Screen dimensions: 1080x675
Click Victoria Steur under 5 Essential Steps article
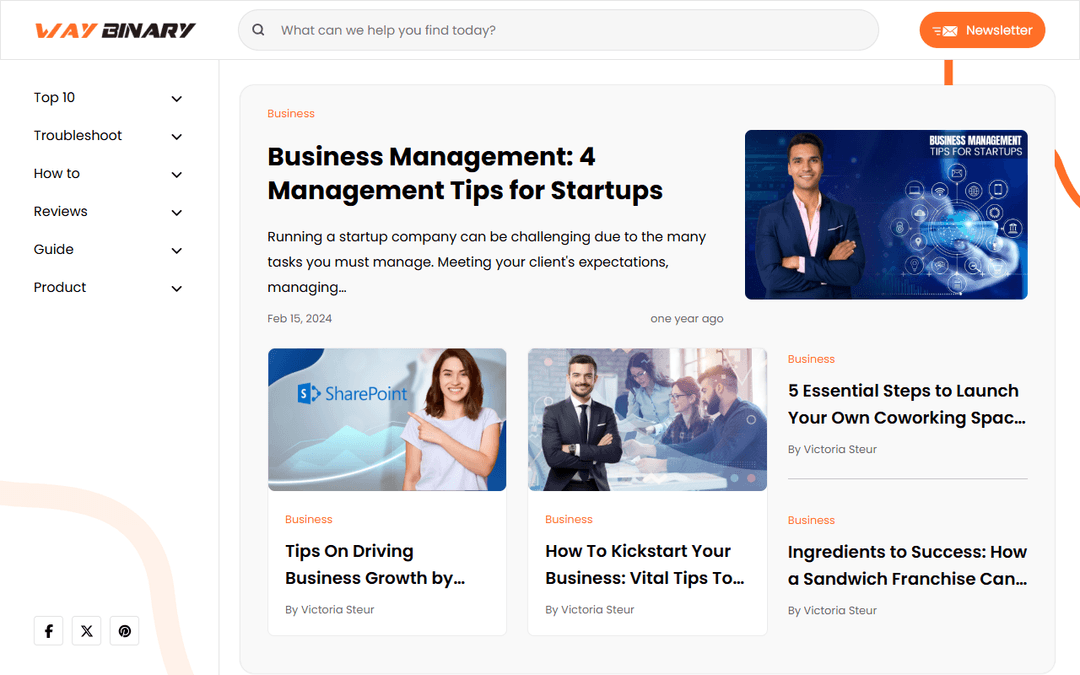pos(840,449)
